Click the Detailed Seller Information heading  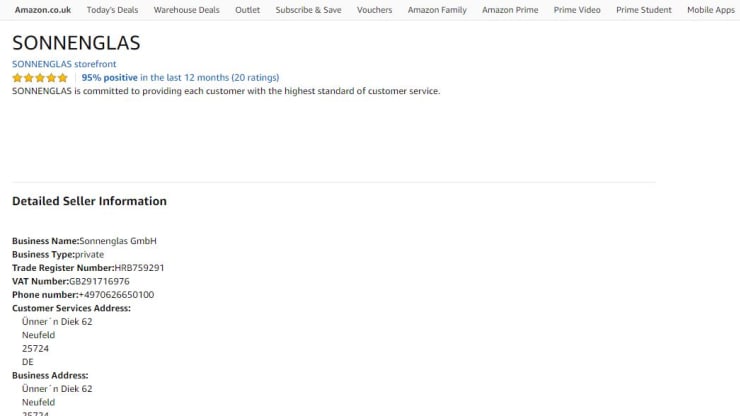coord(89,201)
